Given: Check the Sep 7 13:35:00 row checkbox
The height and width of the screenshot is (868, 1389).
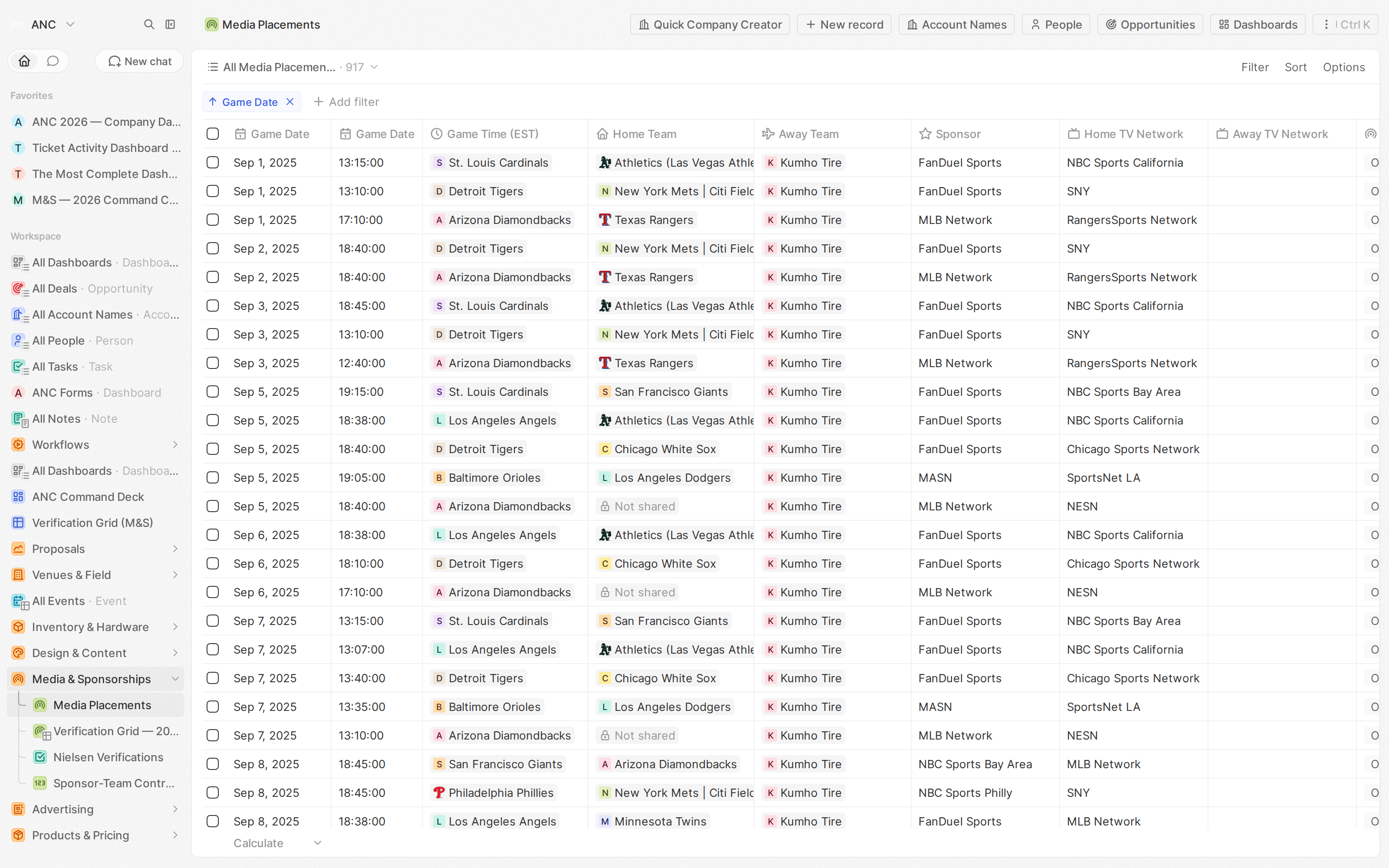Looking at the screenshot, I should coord(213,707).
